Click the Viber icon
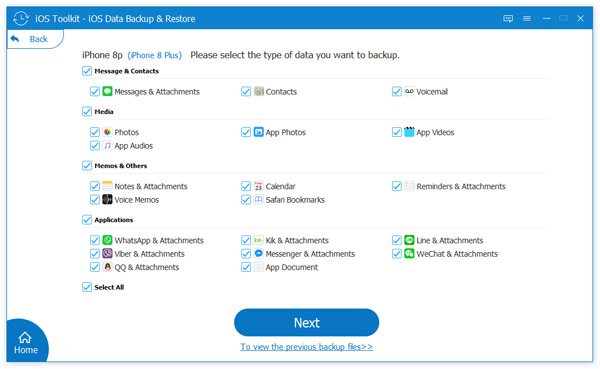 108,253
